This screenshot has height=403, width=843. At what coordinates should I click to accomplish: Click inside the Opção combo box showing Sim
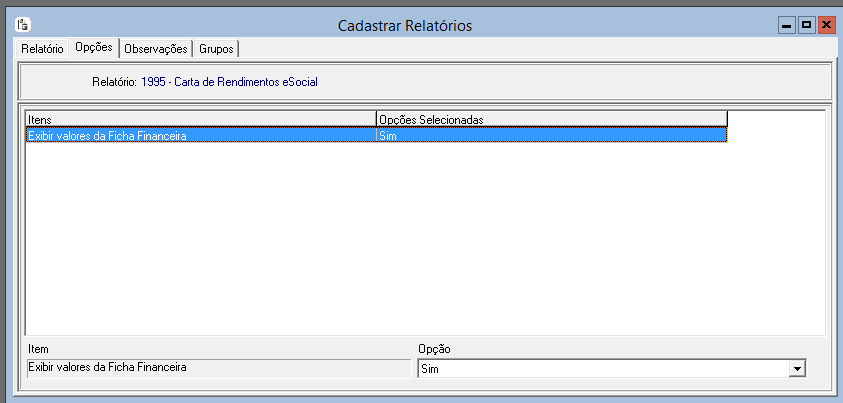coord(600,369)
